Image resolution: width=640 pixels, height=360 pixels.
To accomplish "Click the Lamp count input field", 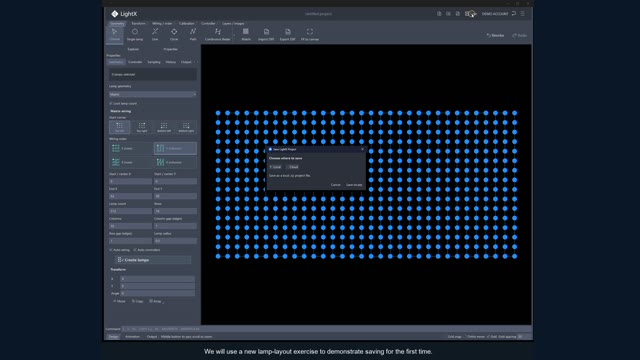I will point(131,211).
